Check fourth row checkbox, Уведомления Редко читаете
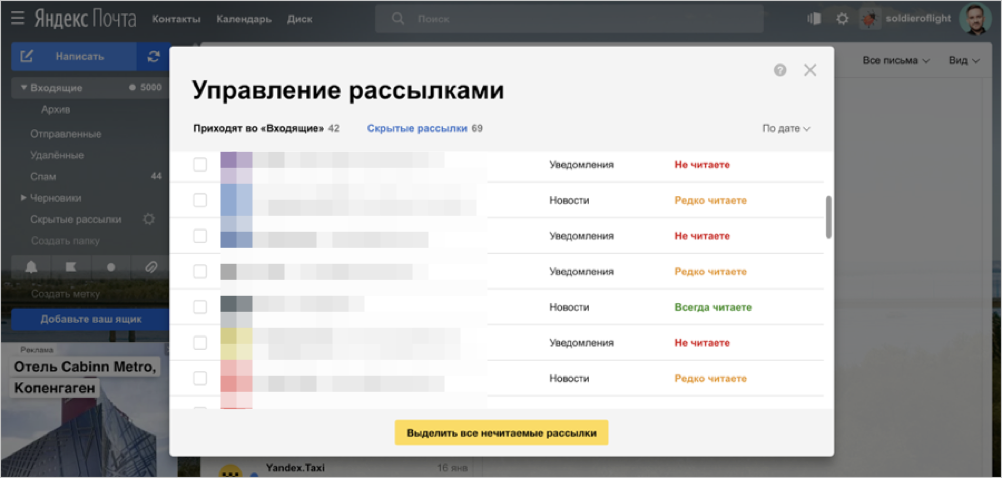 200,272
